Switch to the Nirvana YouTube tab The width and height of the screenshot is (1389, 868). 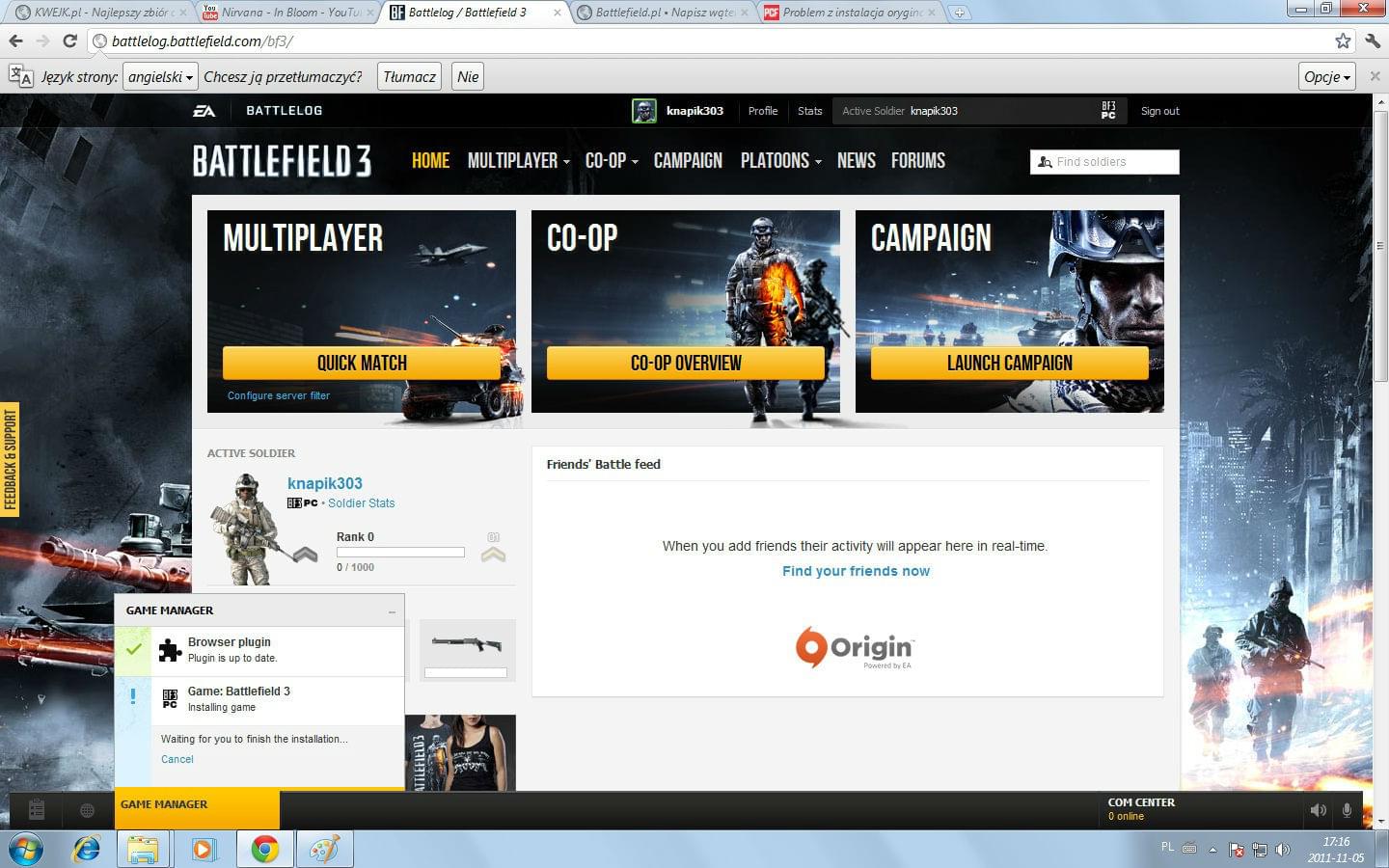289,13
